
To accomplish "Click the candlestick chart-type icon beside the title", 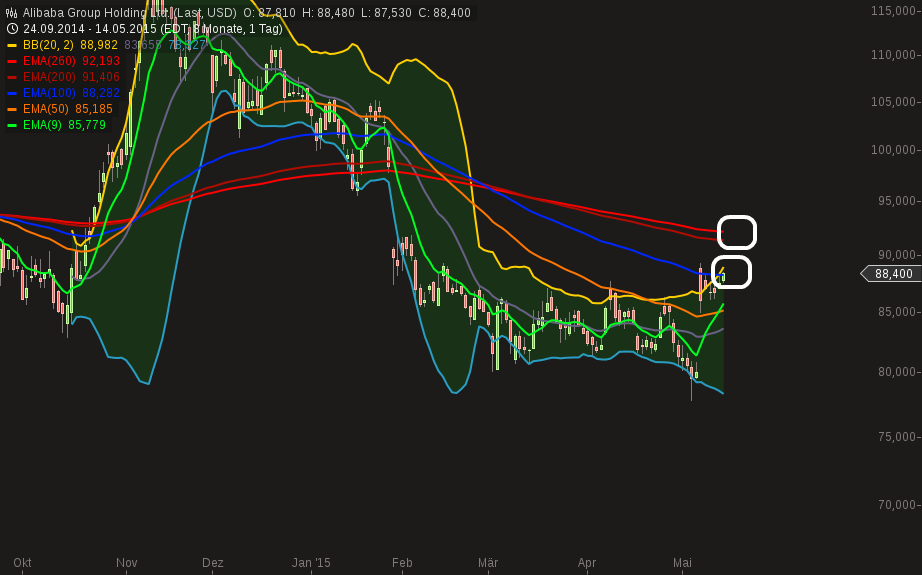I will (x=11, y=12).
